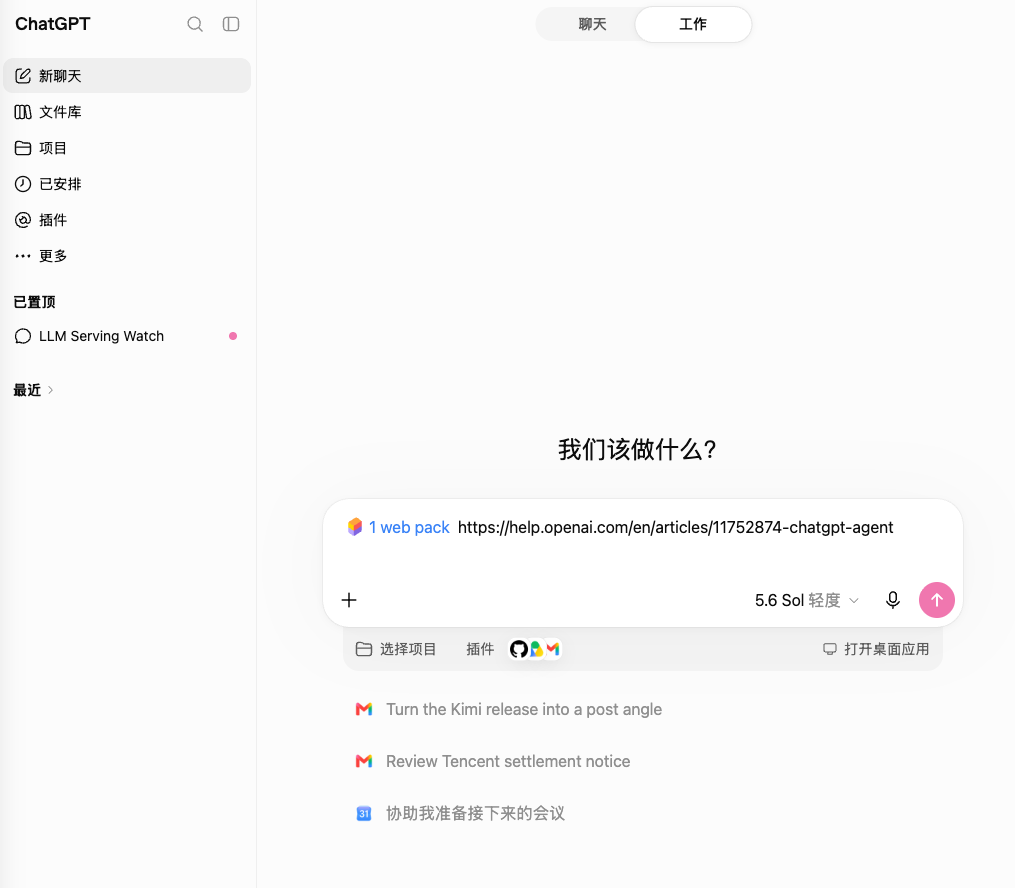The image size is (1015, 888).
Task: Click 选择项目 to choose a project
Action: (396, 649)
